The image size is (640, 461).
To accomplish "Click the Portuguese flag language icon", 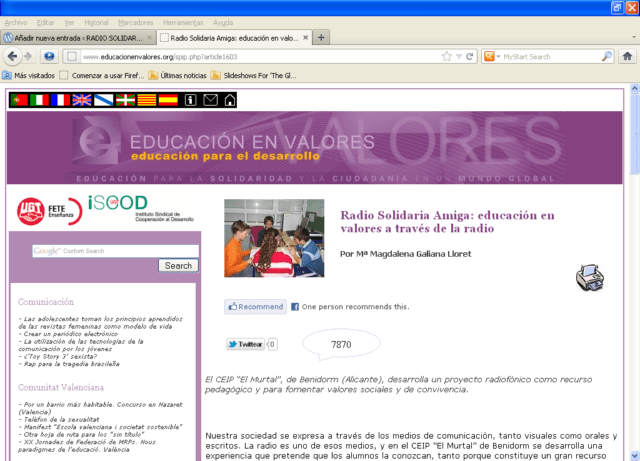I will pyautogui.click(x=19, y=100).
